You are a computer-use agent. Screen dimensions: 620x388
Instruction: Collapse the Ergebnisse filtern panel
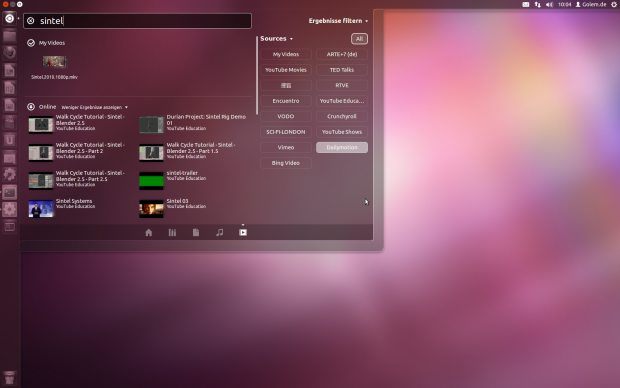(x=338, y=21)
